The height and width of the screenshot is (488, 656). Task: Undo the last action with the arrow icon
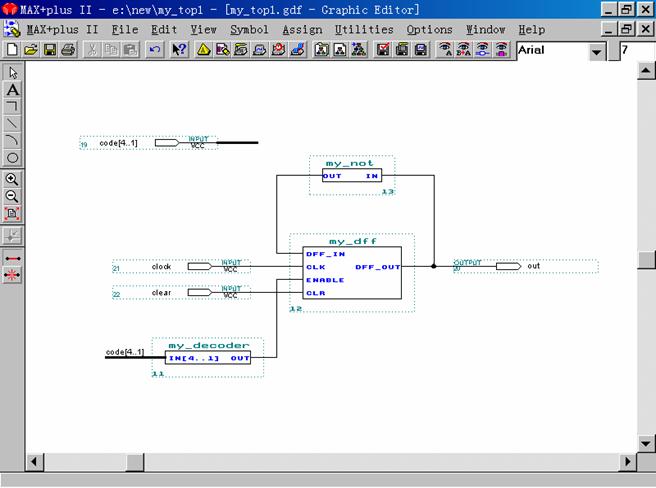[x=155, y=50]
